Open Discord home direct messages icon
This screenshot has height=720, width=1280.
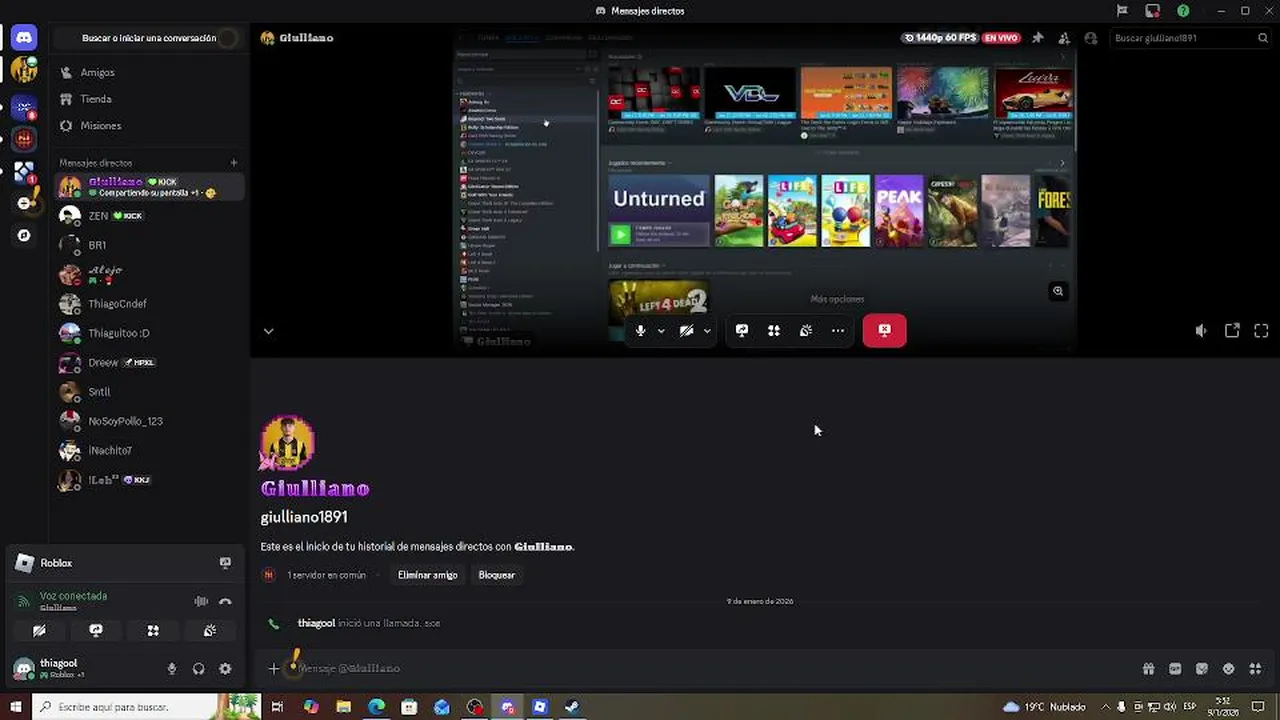[x=24, y=38]
